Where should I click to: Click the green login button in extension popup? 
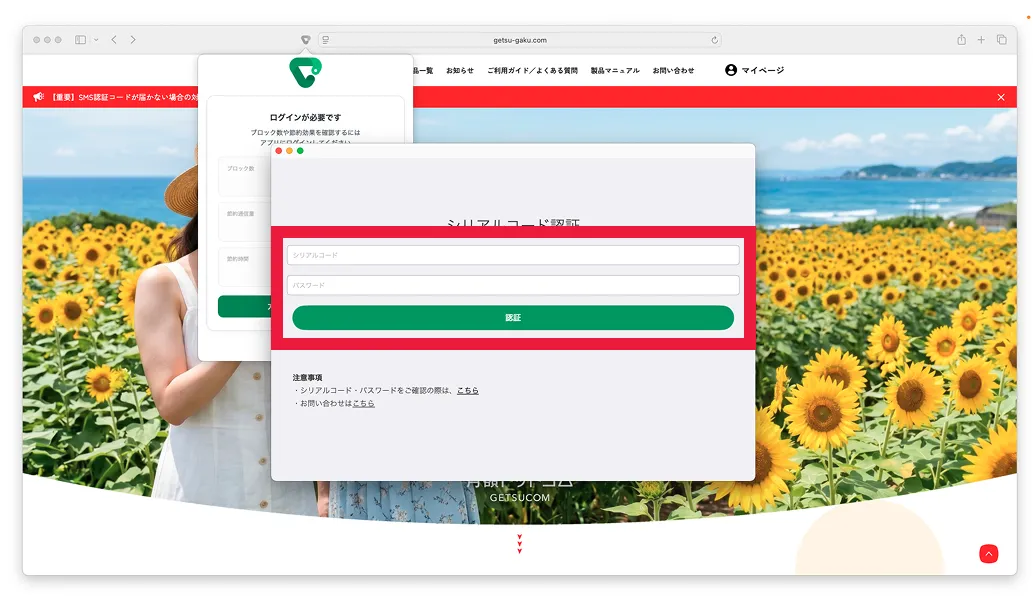click(244, 306)
